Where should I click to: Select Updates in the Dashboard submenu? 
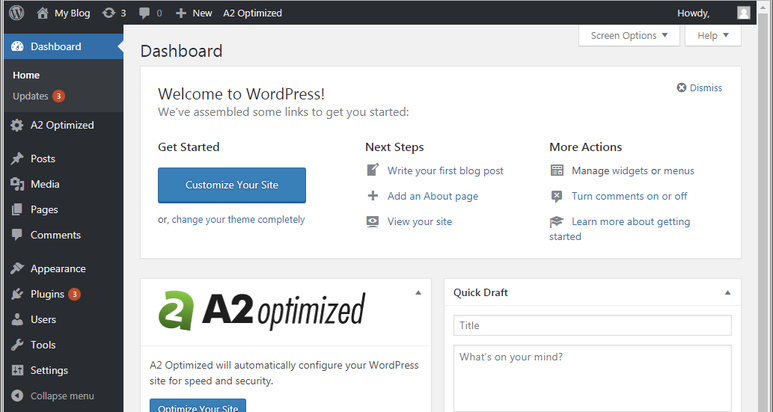click(31, 96)
